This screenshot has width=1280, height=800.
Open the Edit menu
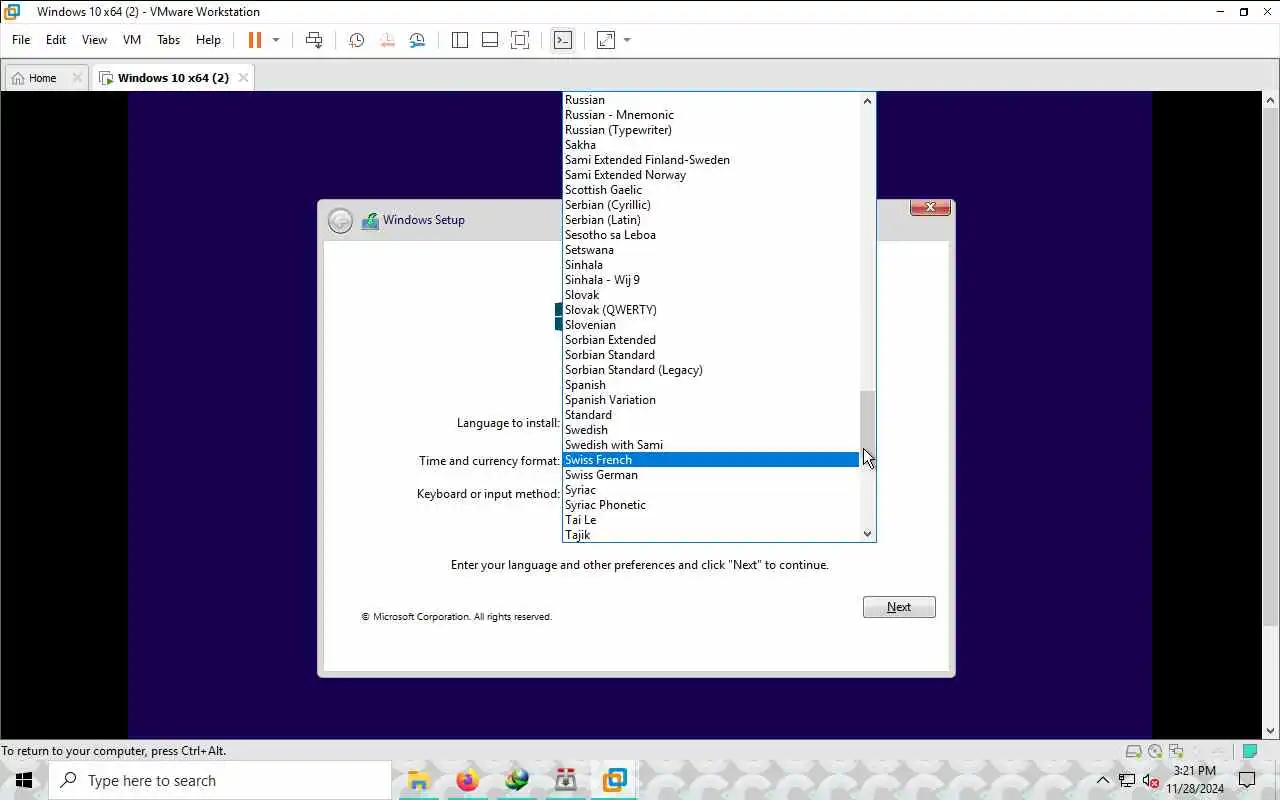pyautogui.click(x=56, y=40)
